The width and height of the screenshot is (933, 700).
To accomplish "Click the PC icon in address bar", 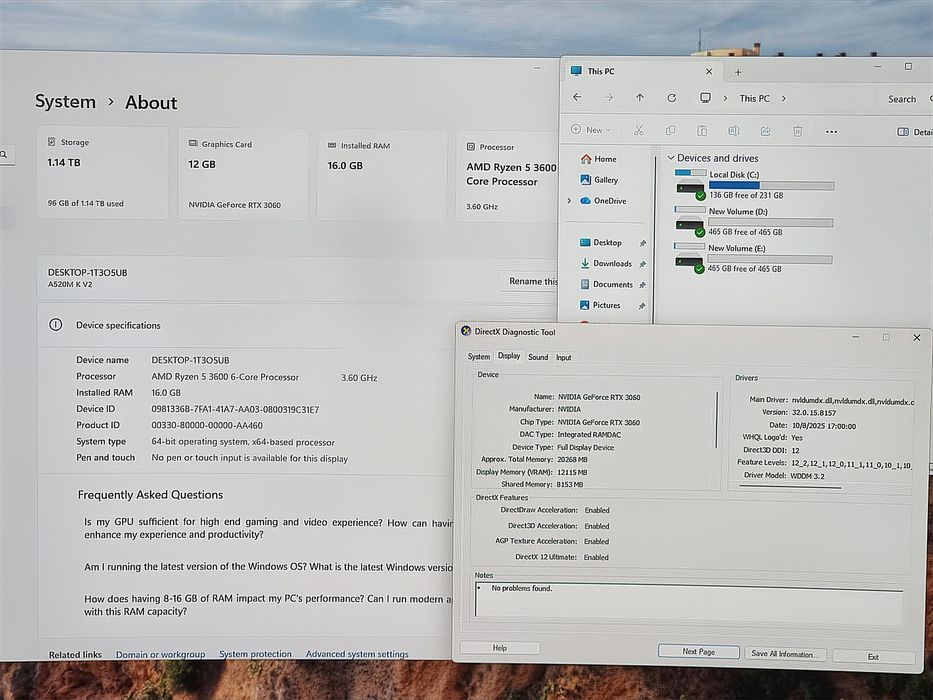I will pos(705,98).
